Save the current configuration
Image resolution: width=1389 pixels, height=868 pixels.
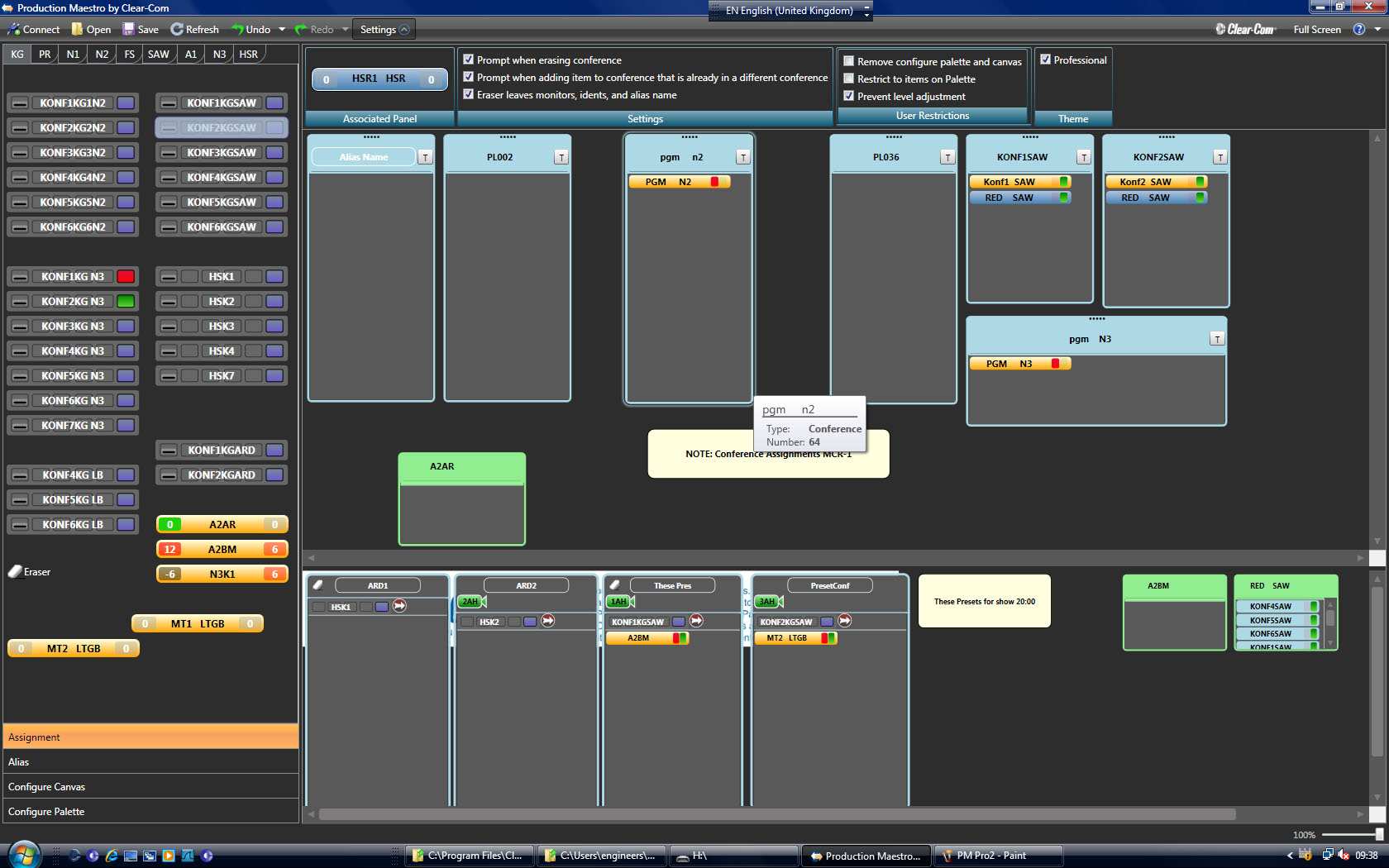pyautogui.click(x=140, y=30)
